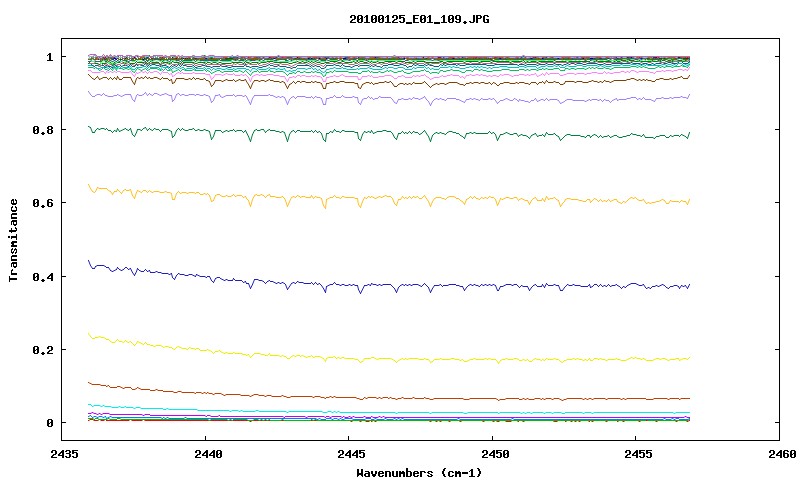The width and height of the screenshot is (800, 480).
Task: Click the Transmittance y-axis label
Action: (13, 240)
